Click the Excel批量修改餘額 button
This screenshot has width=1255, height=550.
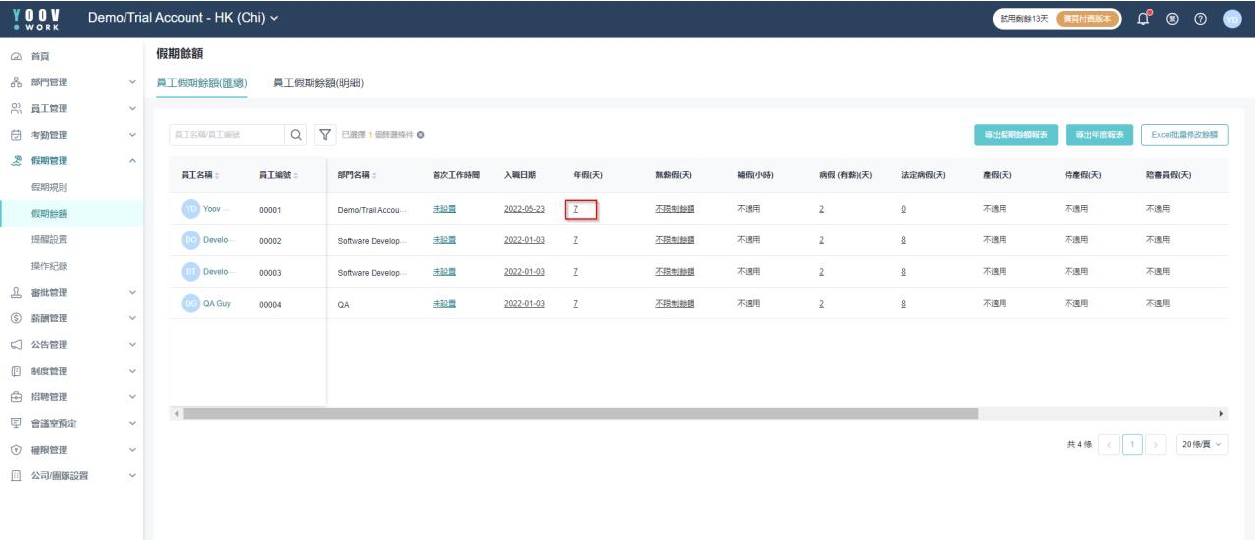click(x=1184, y=135)
